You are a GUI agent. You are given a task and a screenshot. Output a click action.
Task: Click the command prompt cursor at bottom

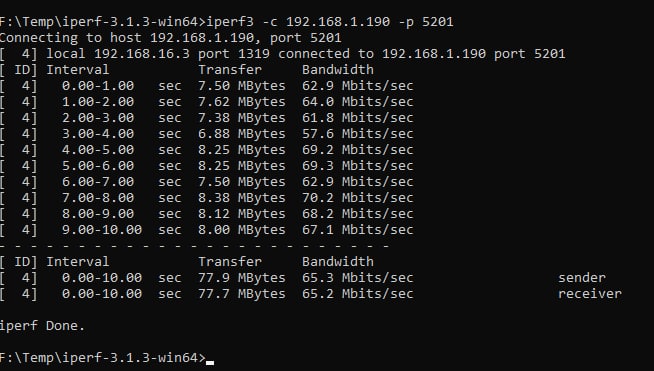(210, 361)
